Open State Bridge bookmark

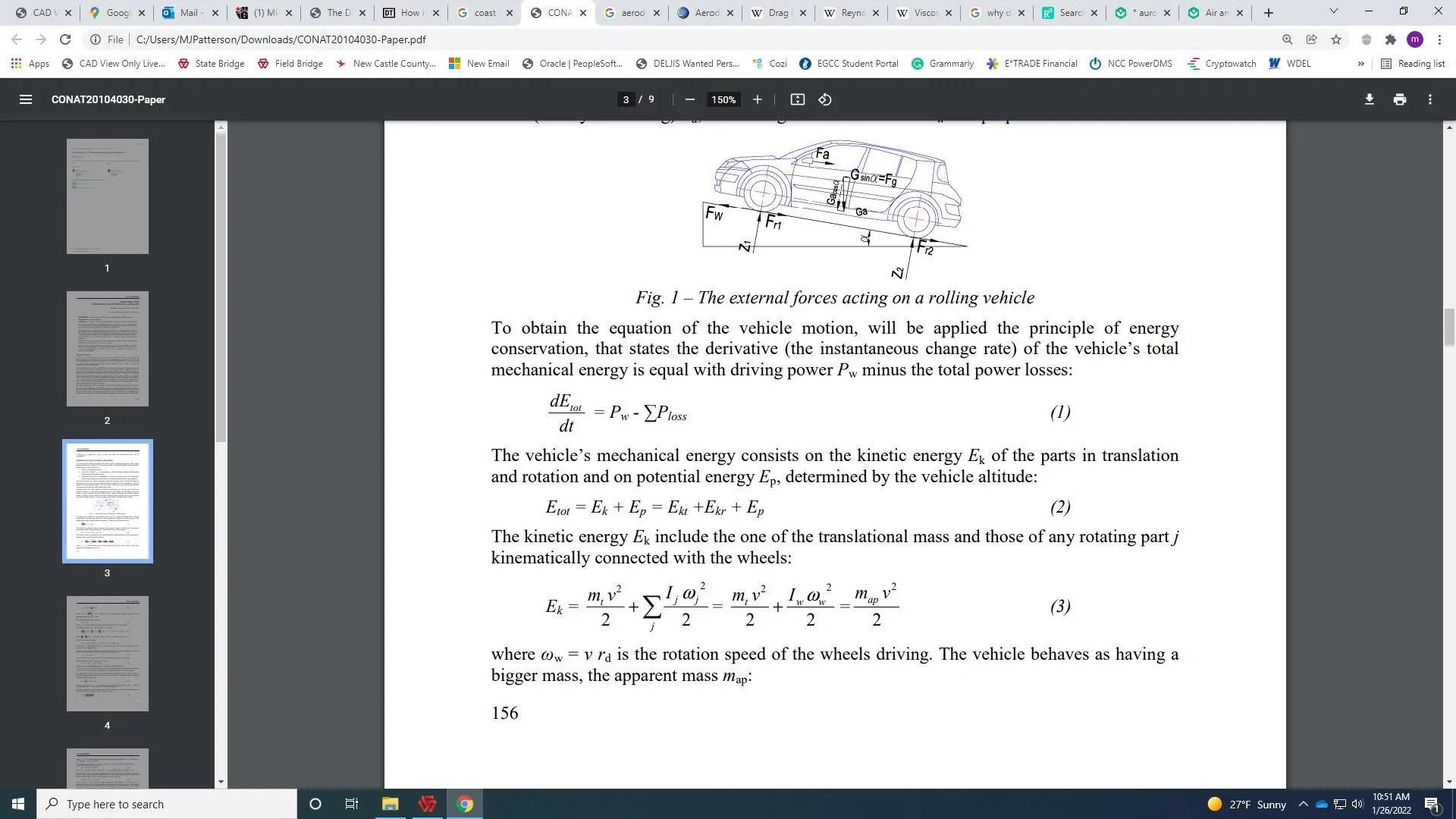point(212,64)
